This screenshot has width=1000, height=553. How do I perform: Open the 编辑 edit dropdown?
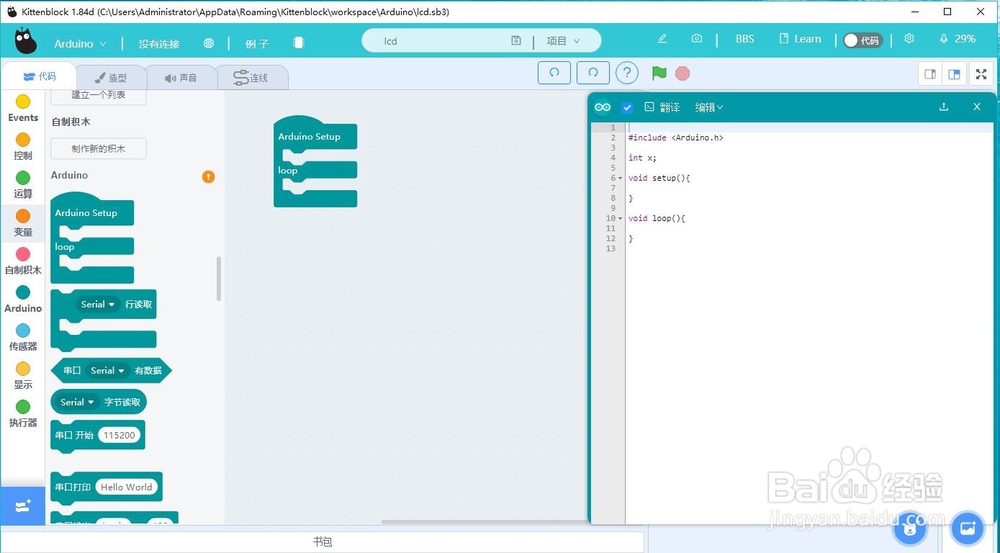[709, 107]
